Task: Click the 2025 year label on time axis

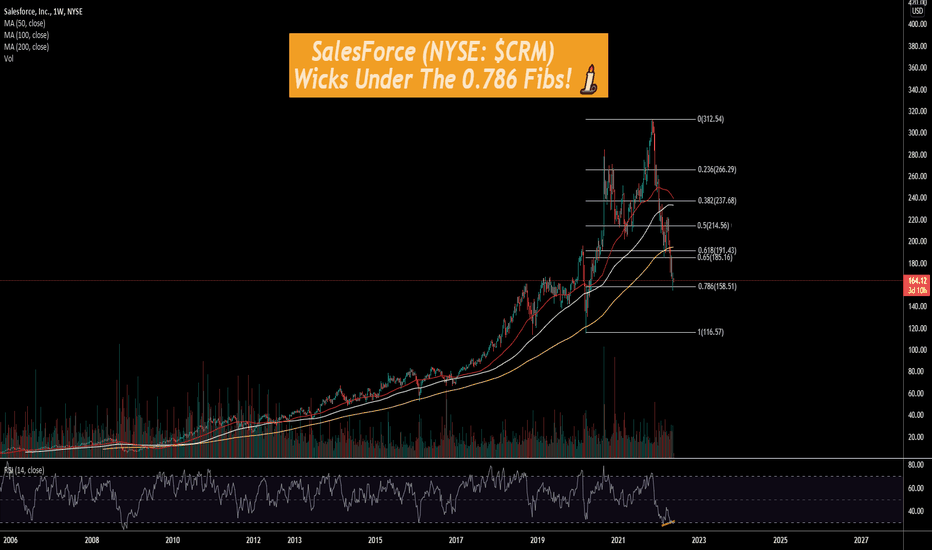Action: click(780, 540)
